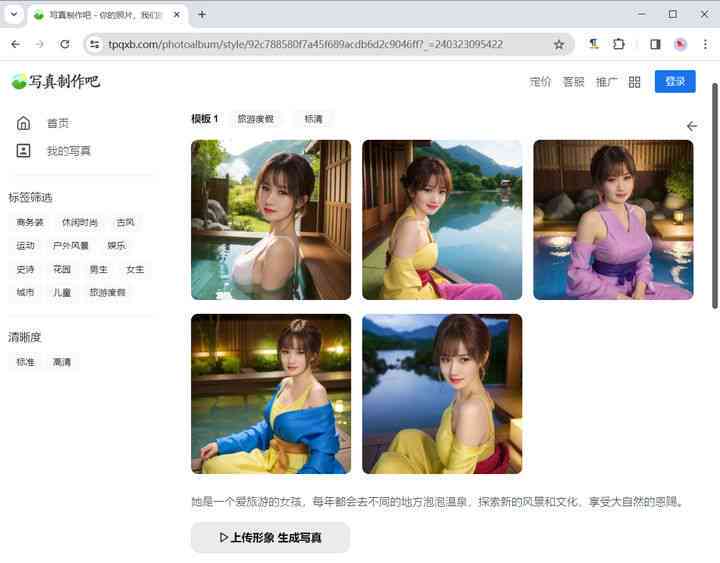Open thumbnail of woman in white by pool
This screenshot has width=720, height=563.
click(271, 220)
